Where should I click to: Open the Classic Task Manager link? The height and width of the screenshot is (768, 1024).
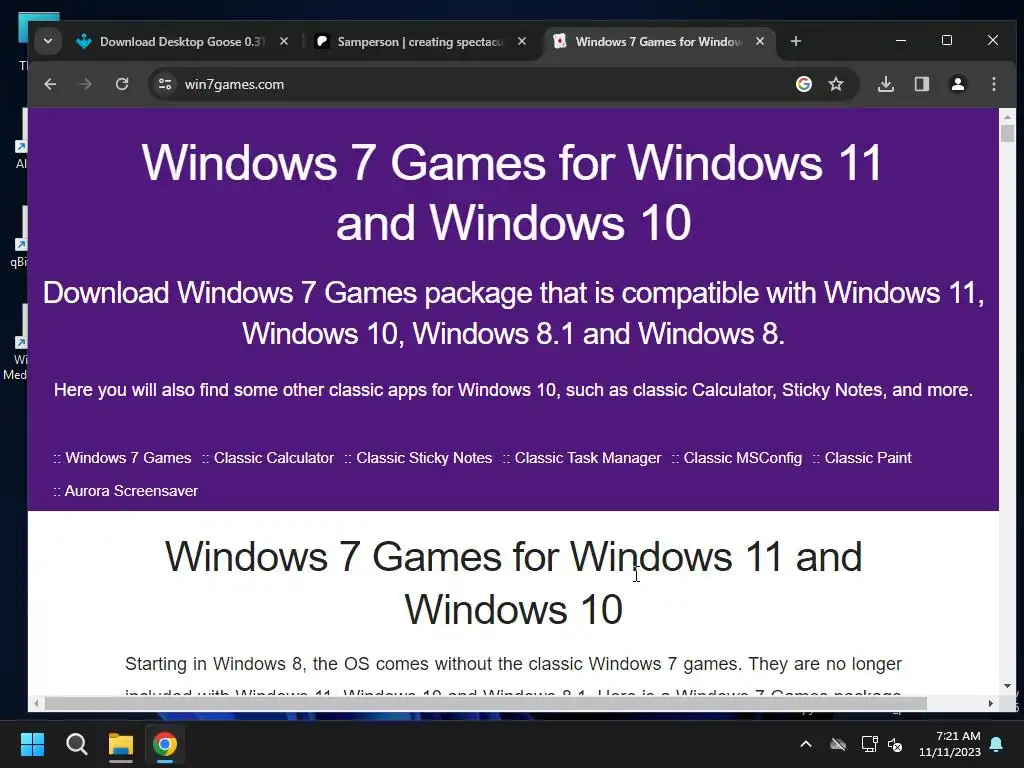coord(588,458)
